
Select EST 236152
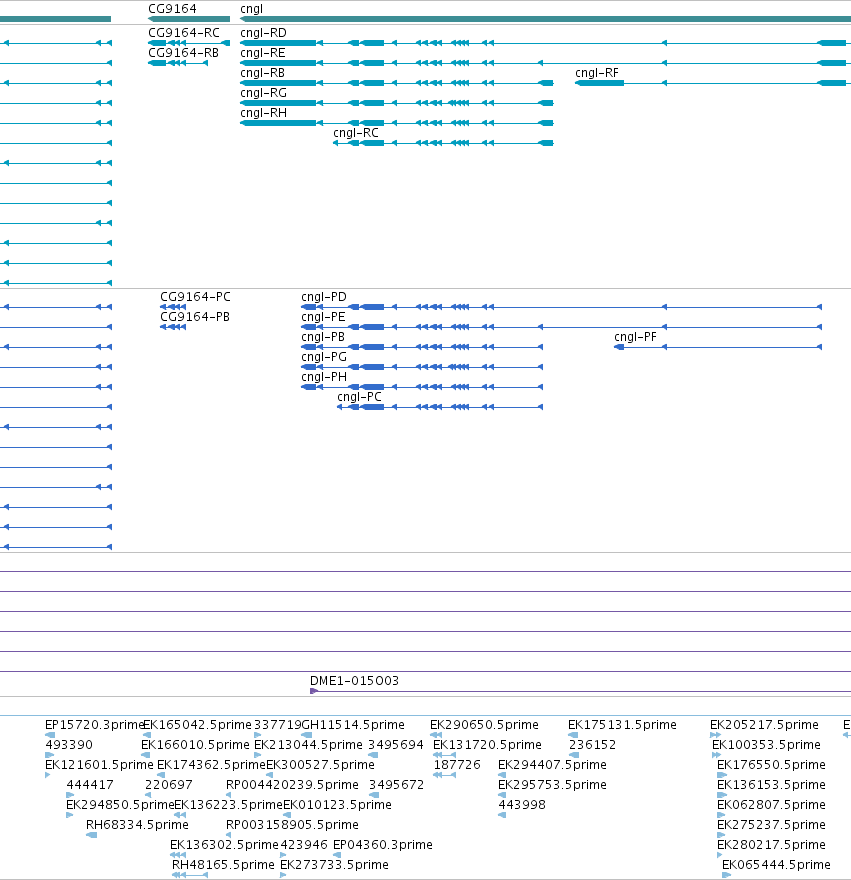coord(592,745)
